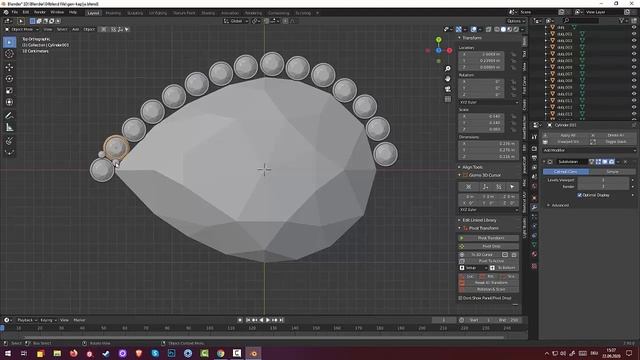Click Toggle Stack button
The height and width of the screenshot is (360, 640).
(x=613, y=142)
